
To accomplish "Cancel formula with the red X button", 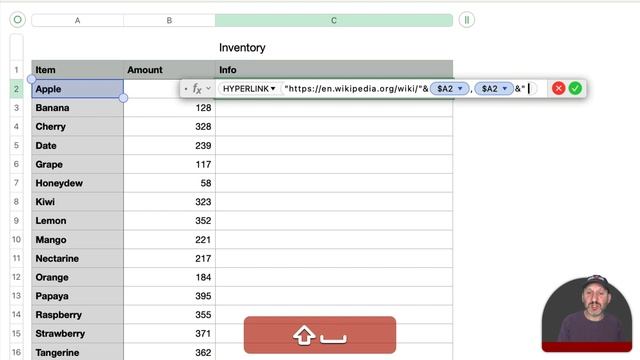I will click(558, 89).
